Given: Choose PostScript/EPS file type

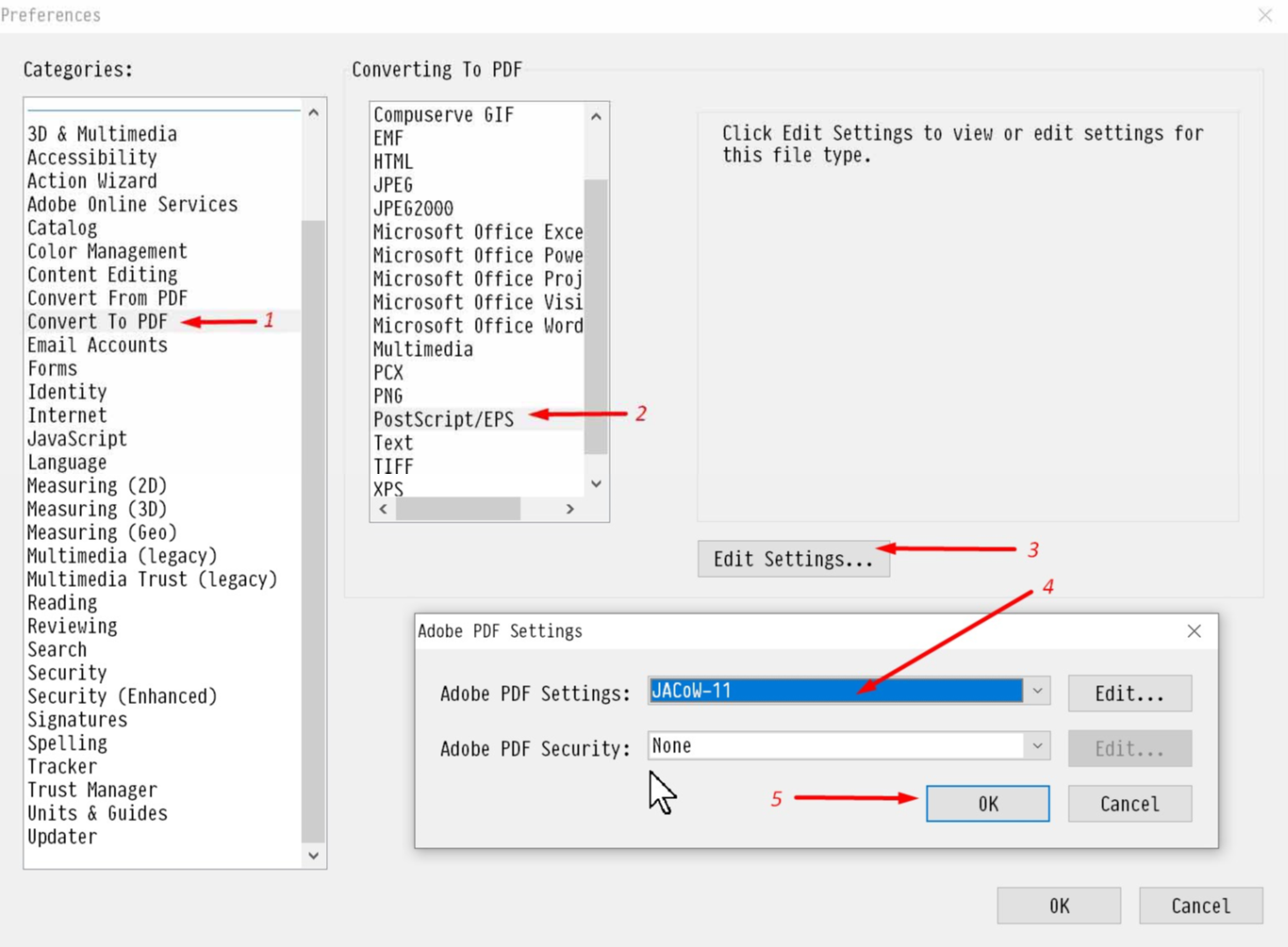Looking at the screenshot, I should pos(443,419).
